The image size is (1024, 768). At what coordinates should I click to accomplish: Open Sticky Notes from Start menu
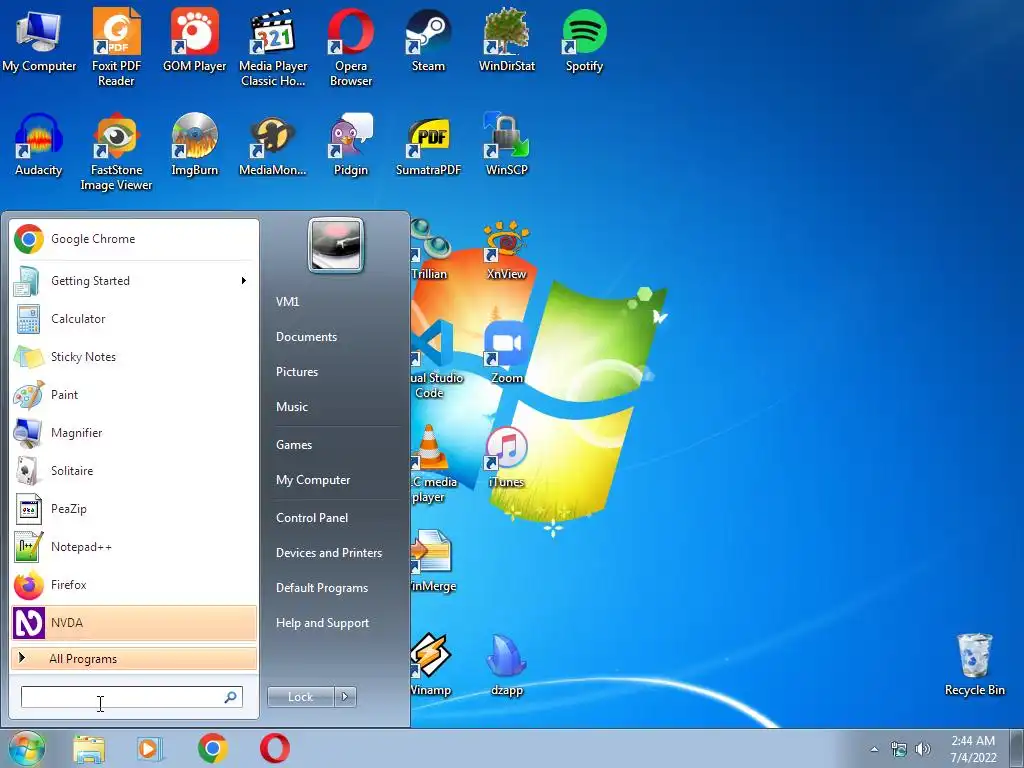134,357
